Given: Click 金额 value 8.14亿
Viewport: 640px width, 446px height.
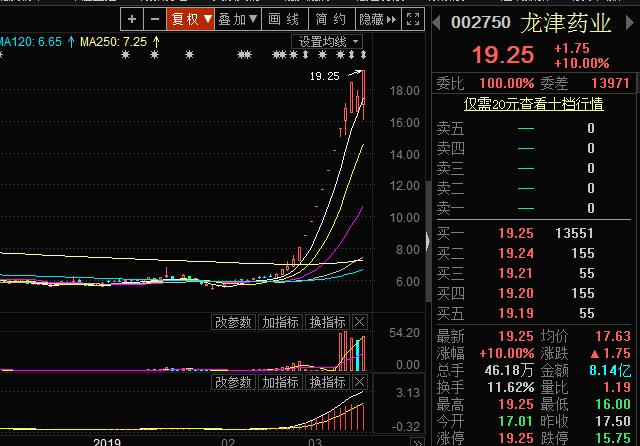Looking at the screenshot, I should [x=610, y=370].
